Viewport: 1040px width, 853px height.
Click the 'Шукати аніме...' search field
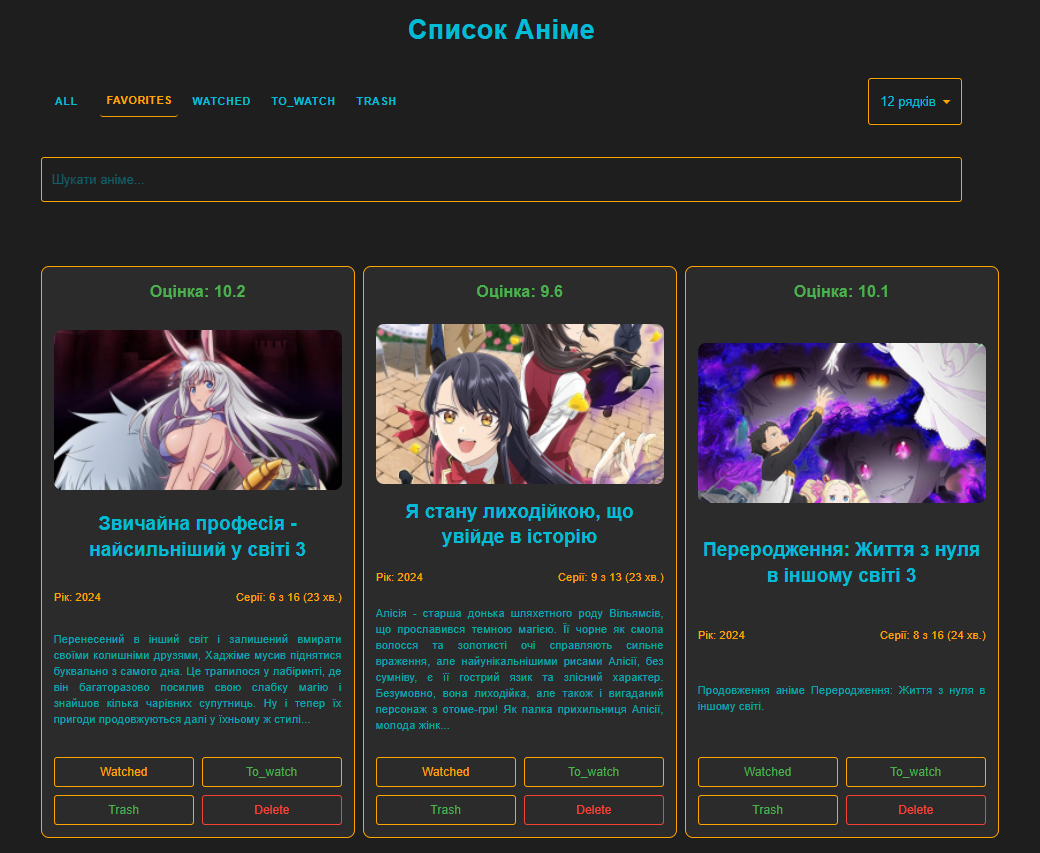click(x=501, y=179)
